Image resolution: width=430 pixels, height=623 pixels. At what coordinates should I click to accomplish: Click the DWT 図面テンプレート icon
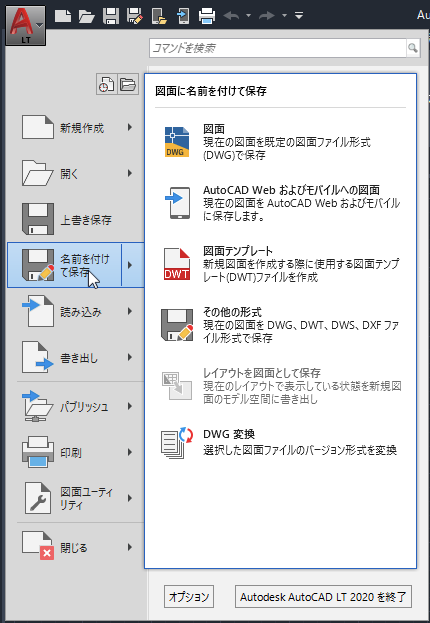click(177, 264)
